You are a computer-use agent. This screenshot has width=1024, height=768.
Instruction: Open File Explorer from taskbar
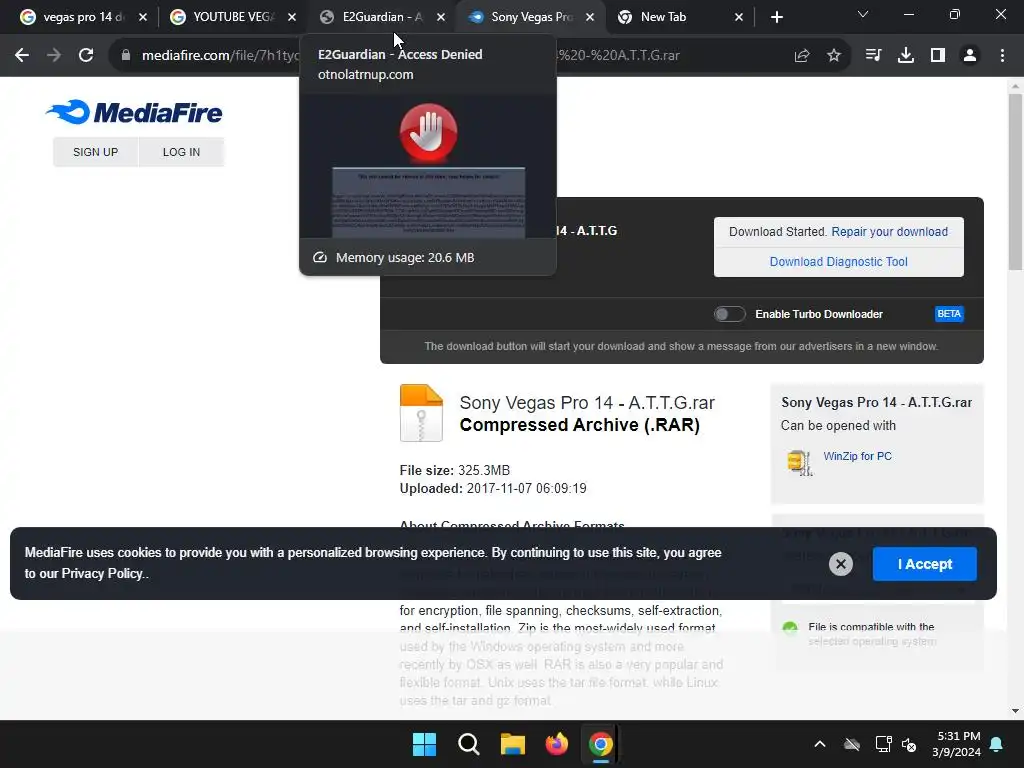[513, 744]
